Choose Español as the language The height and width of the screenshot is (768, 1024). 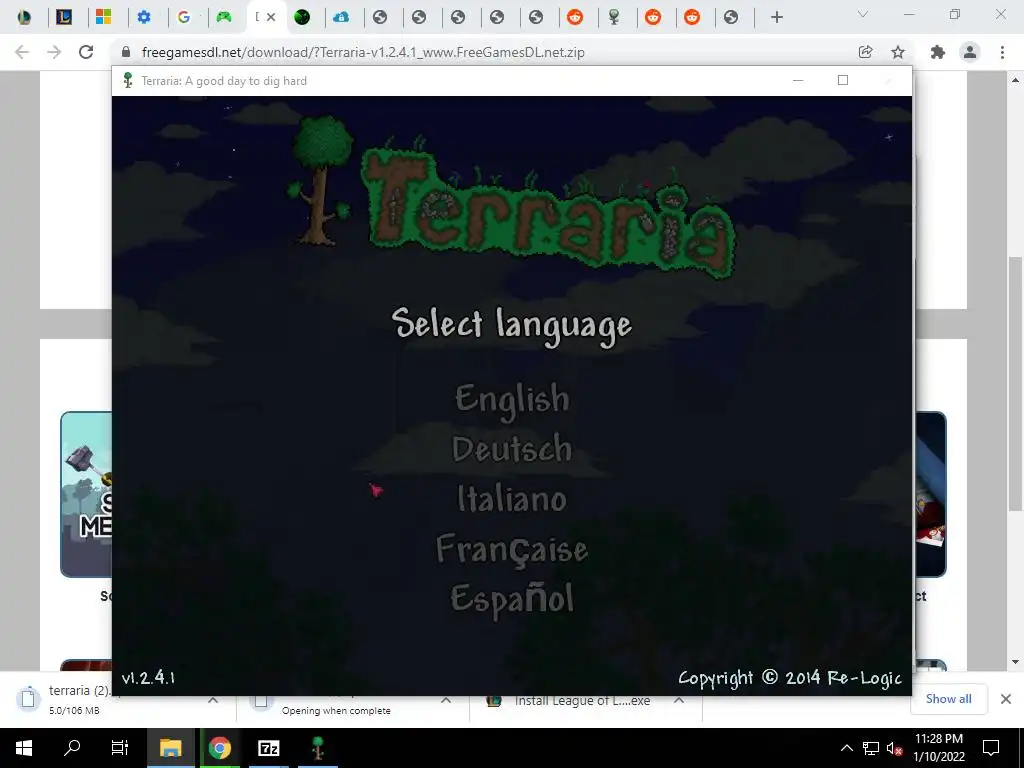(512, 598)
